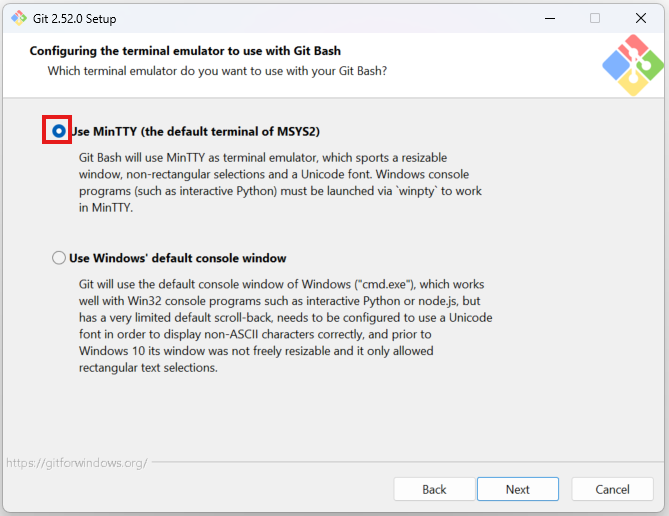Cancel the Git installation
Image resolution: width=669 pixels, height=516 pixels.
coord(612,489)
